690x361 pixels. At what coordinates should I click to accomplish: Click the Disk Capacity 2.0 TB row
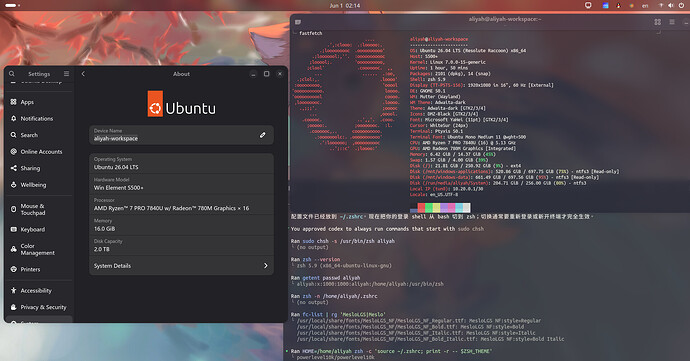181,245
